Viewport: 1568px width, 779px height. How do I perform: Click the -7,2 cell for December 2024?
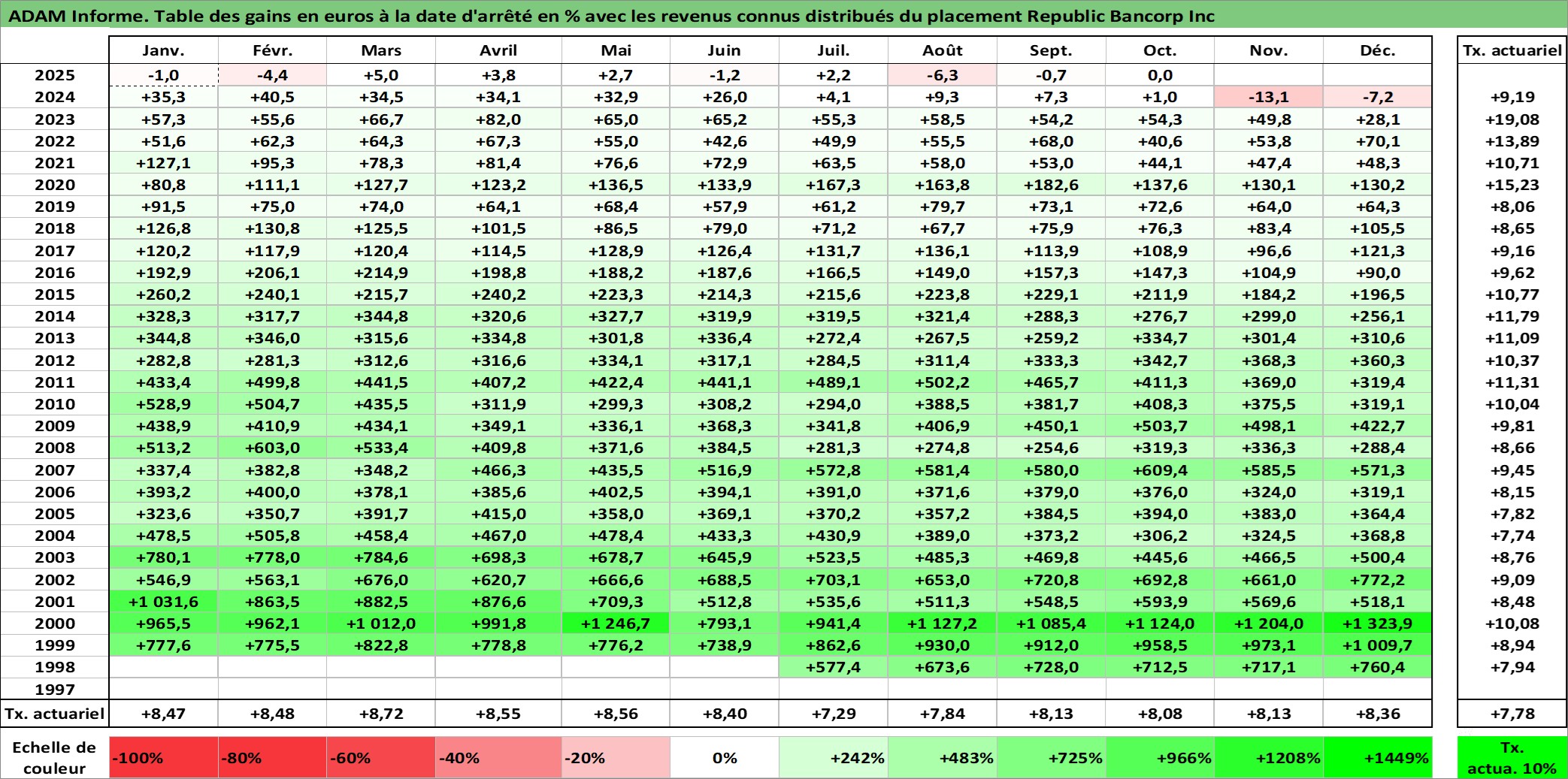click(1378, 97)
